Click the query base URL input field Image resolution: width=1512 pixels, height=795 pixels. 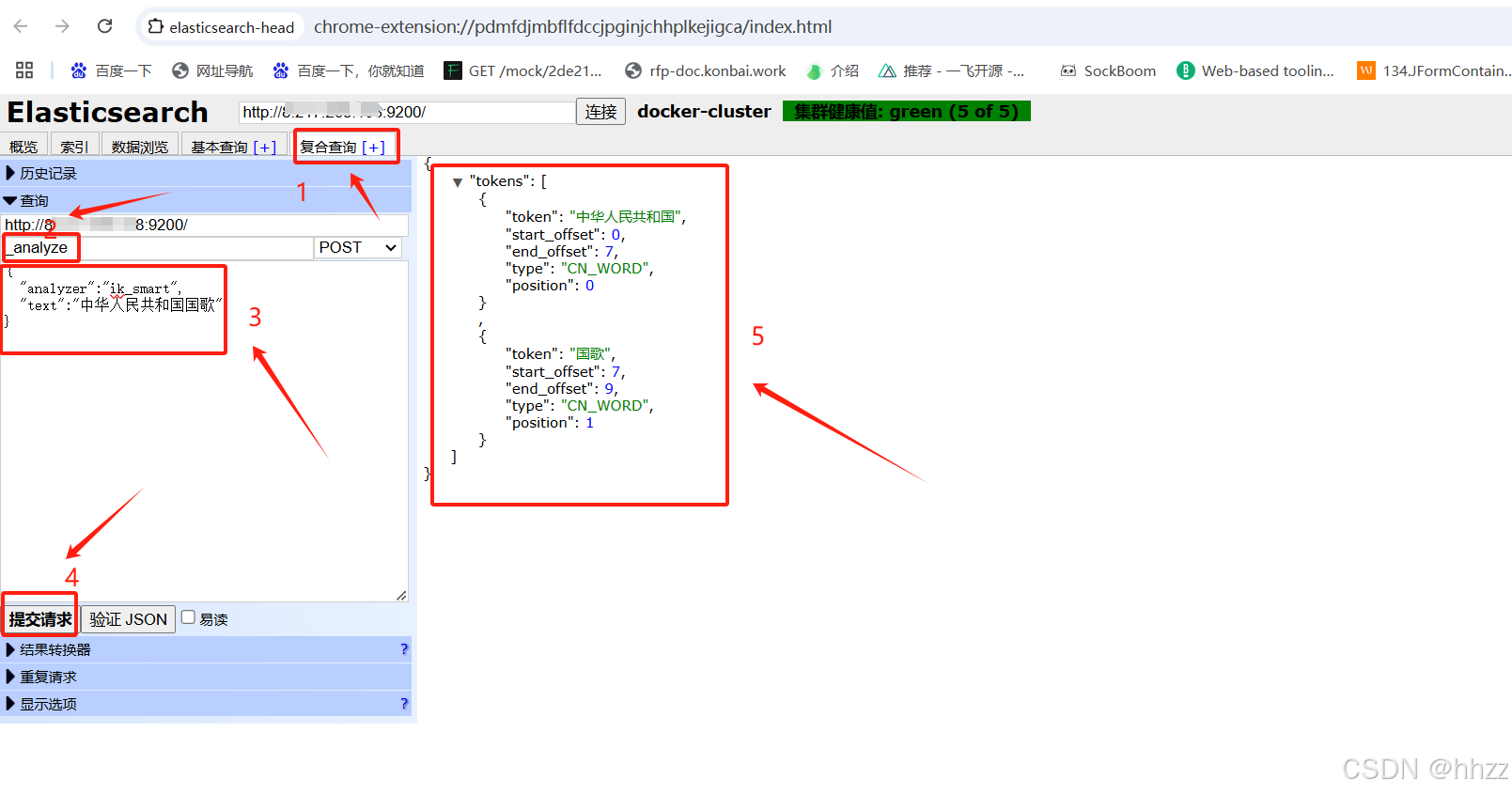205,225
